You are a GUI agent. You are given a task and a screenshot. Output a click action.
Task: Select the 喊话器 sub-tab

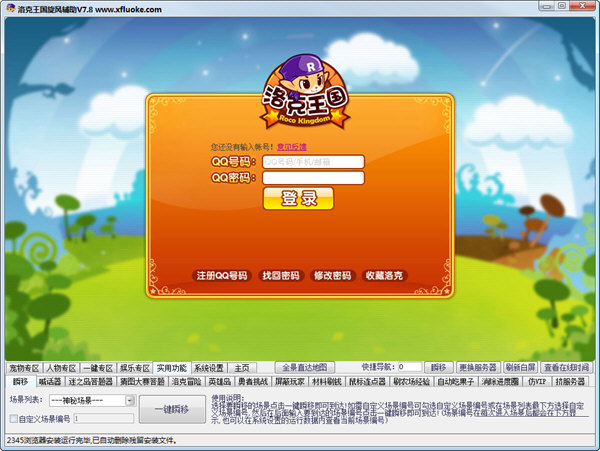(x=50, y=381)
